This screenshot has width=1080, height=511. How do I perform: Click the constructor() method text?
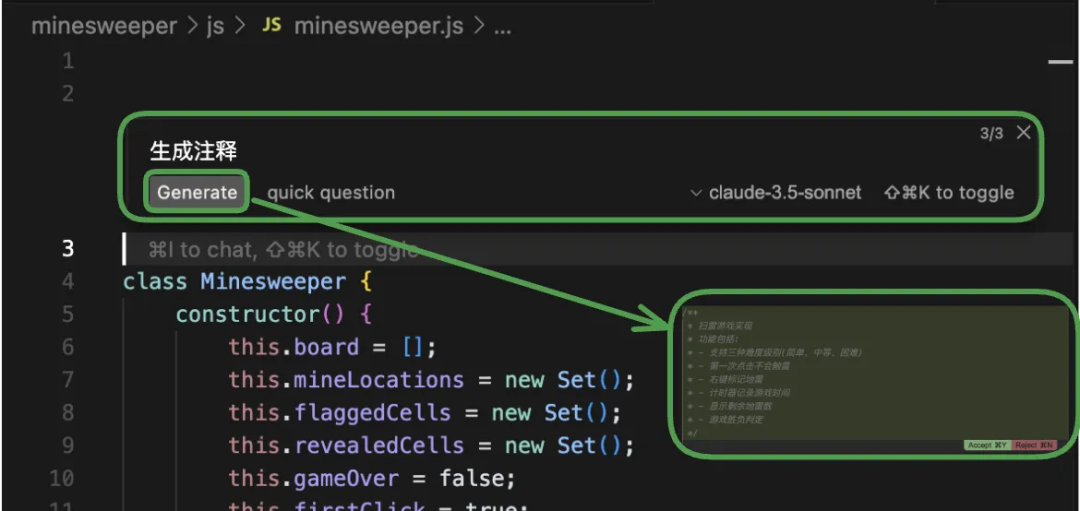coord(274,315)
